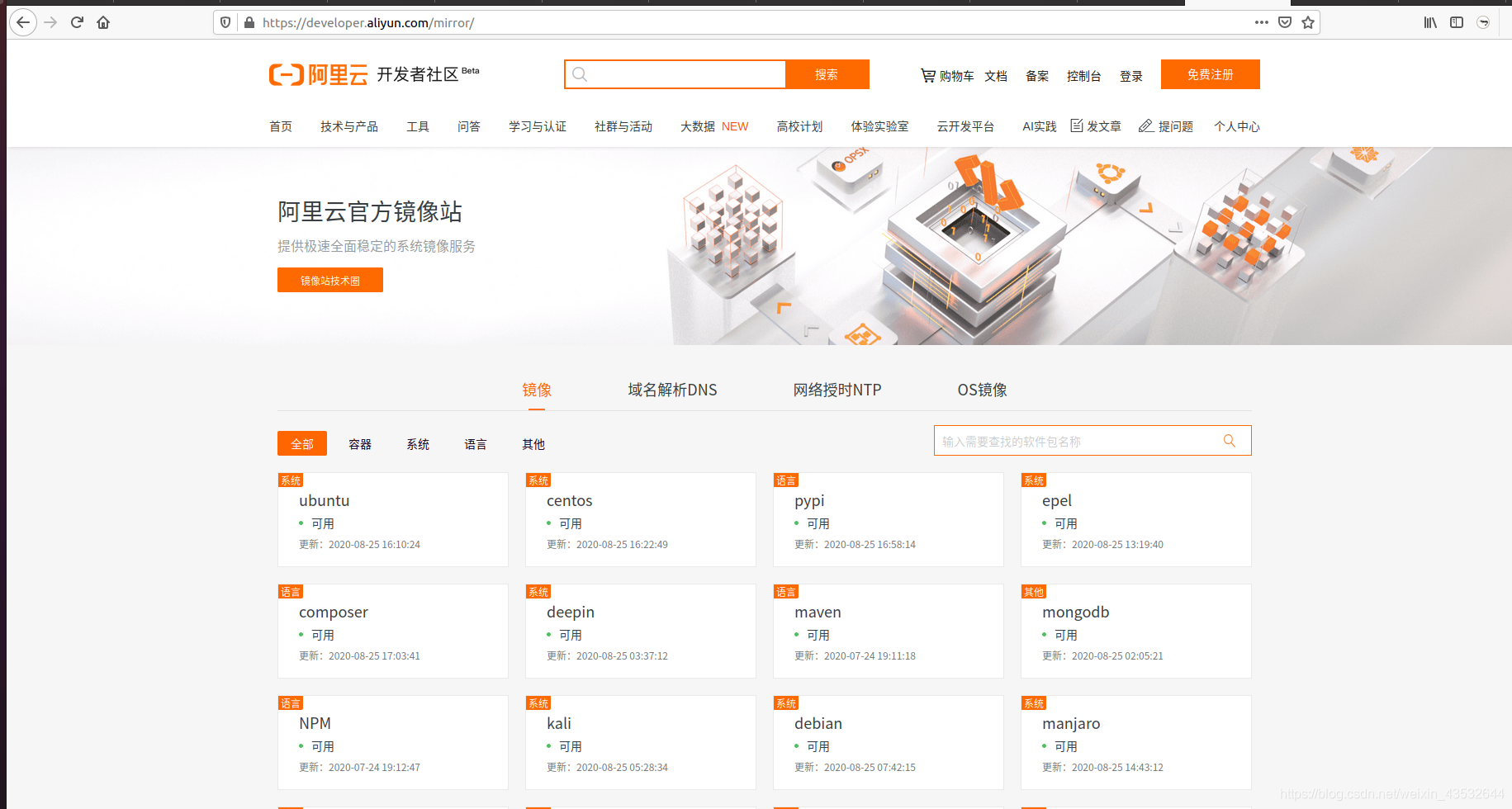1512x809 pixels.
Task: Click the 登录 login link
Action: click(x=1130, y=76)
